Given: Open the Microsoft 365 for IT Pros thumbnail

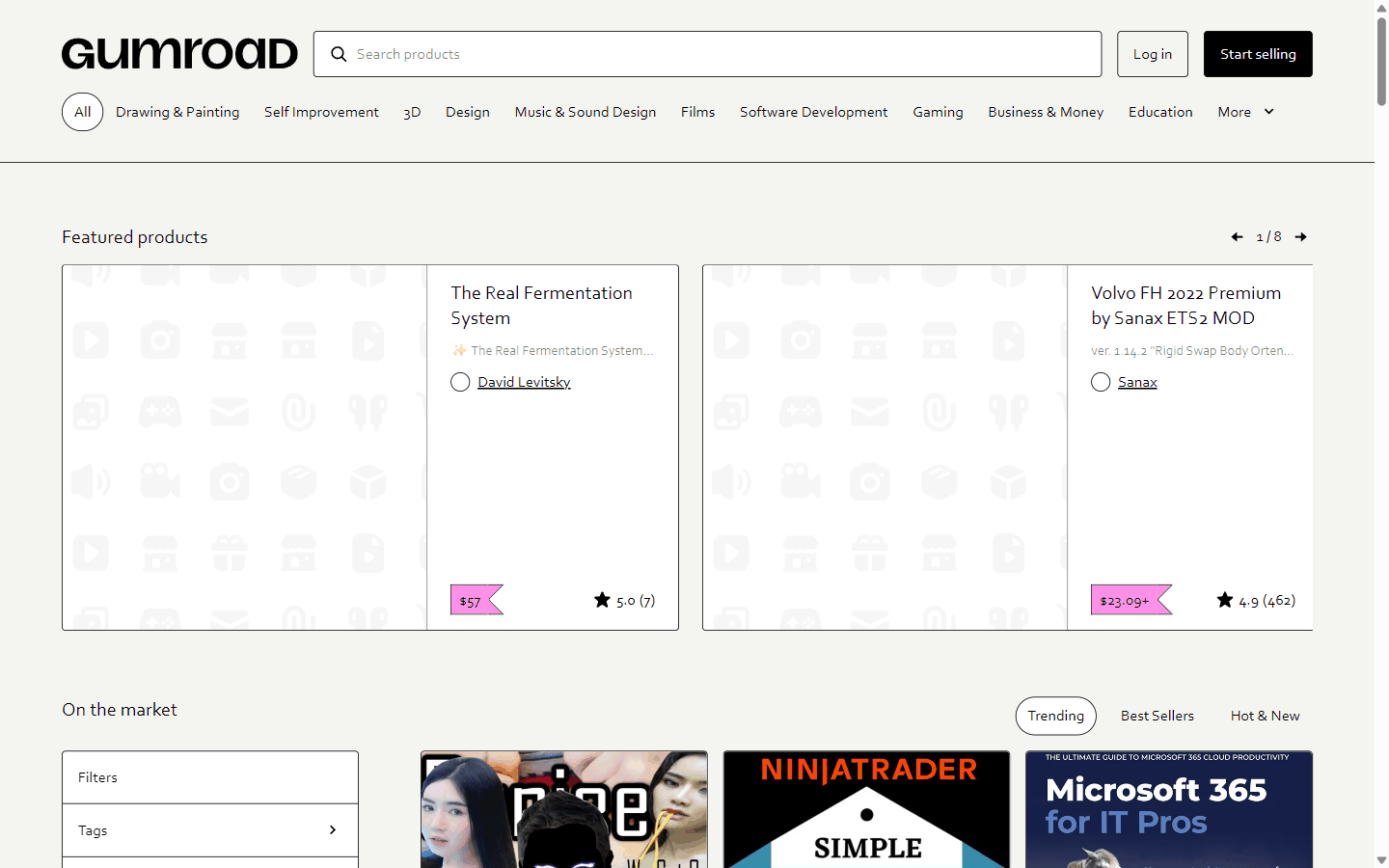Looking at the screenshot, I should 1169,810.
